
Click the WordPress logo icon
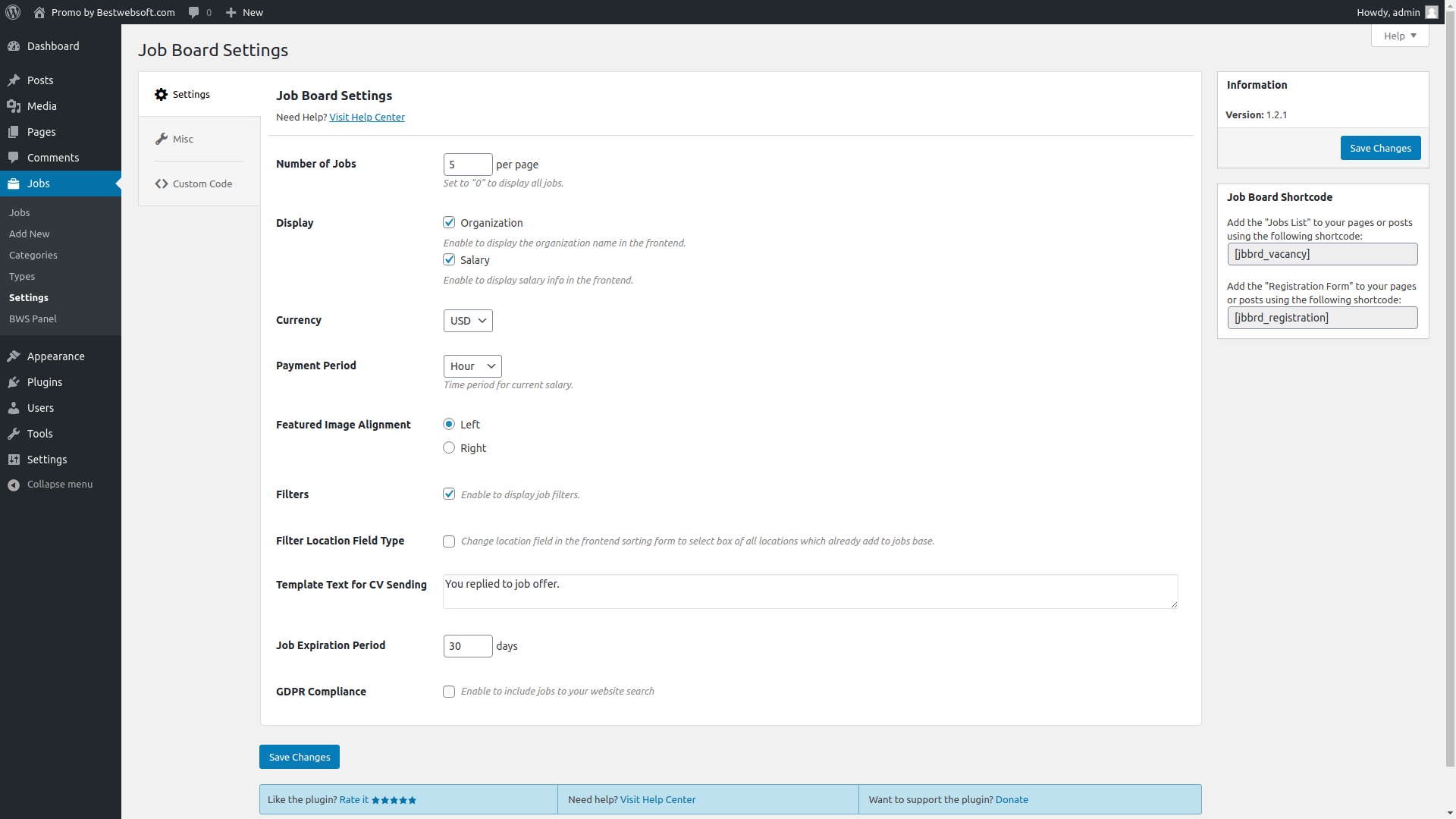(x=12, y=12)
